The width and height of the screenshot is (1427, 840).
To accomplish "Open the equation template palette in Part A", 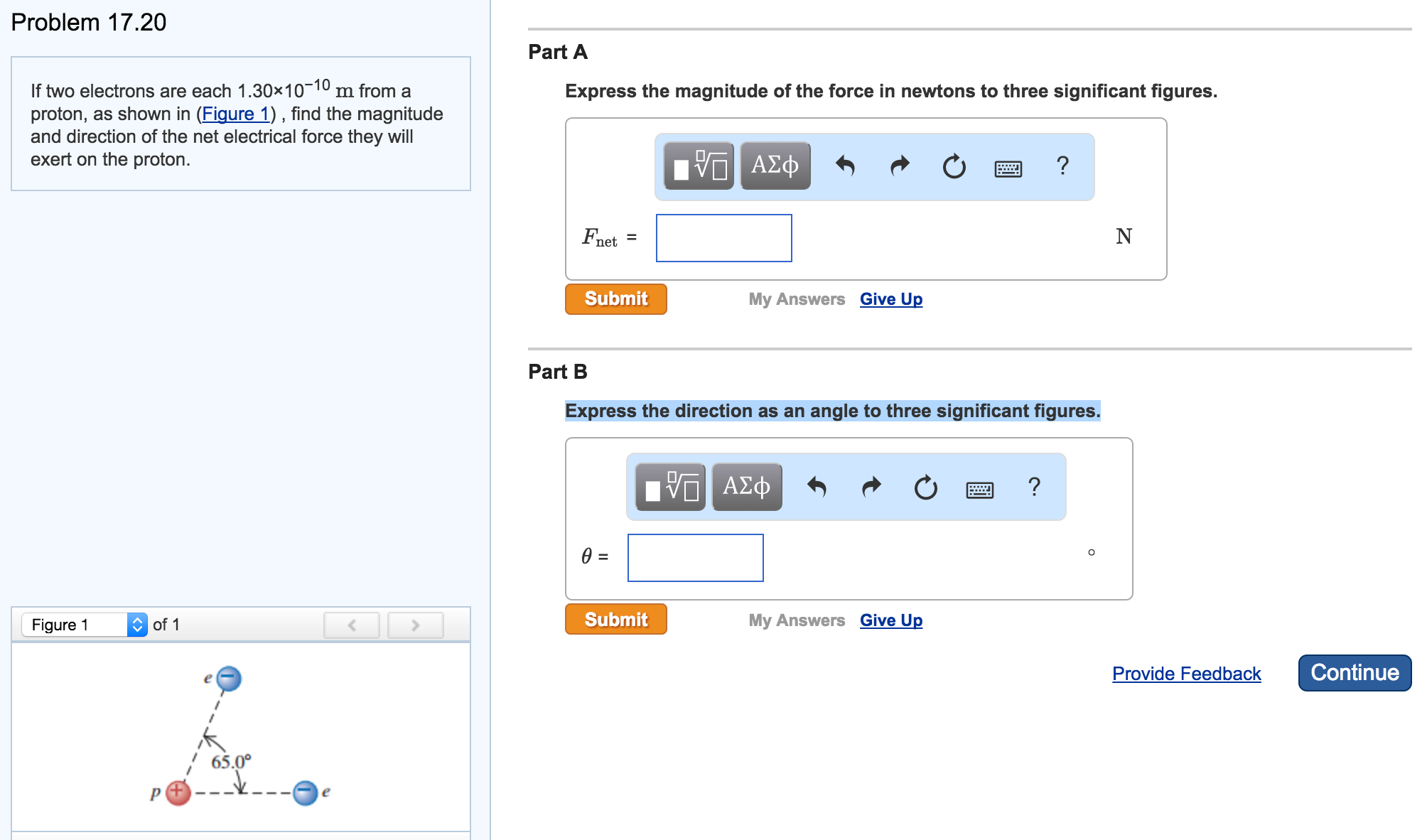I will click(x=697, y=166).
